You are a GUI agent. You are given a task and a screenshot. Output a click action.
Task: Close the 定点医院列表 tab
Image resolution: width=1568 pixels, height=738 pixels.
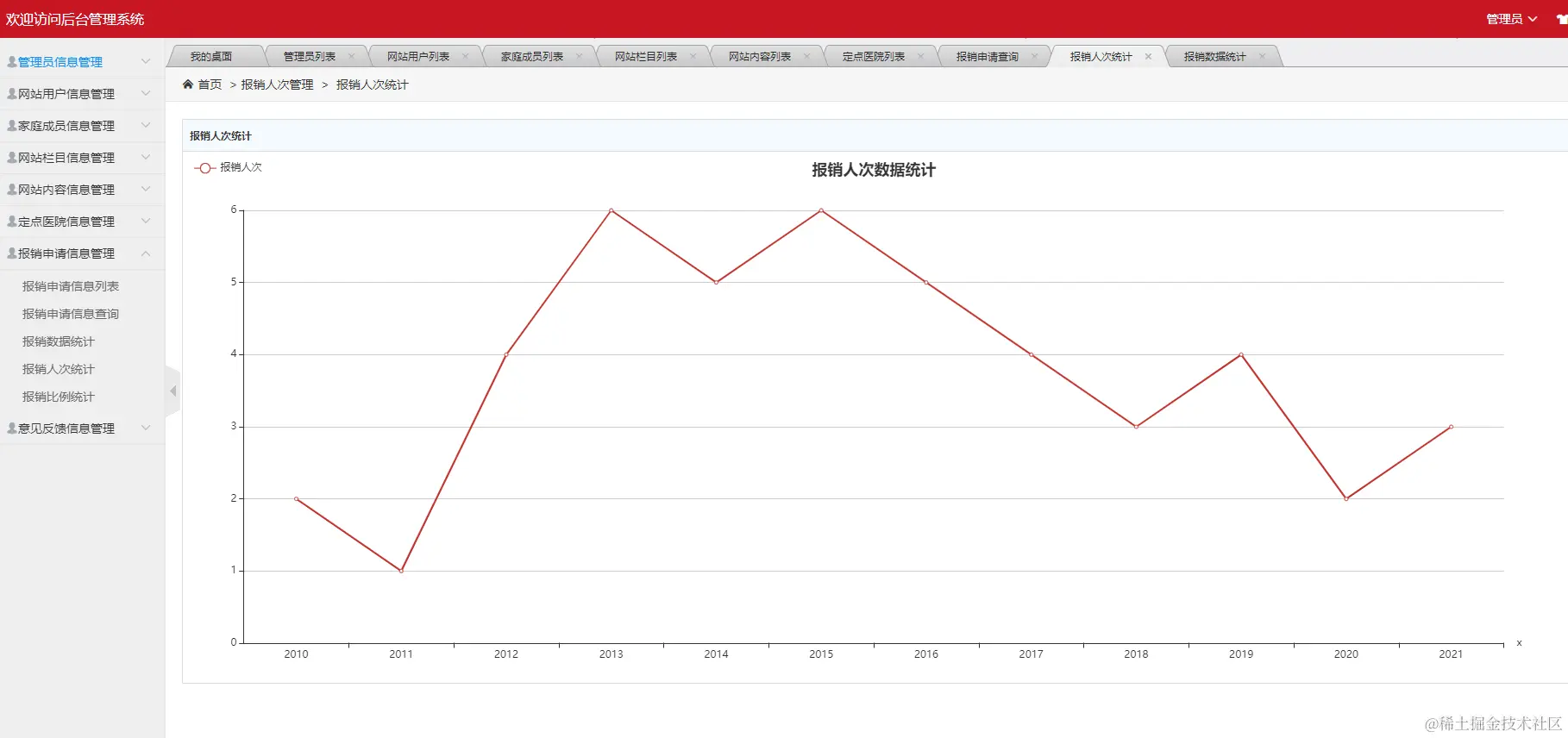point(920,57)
